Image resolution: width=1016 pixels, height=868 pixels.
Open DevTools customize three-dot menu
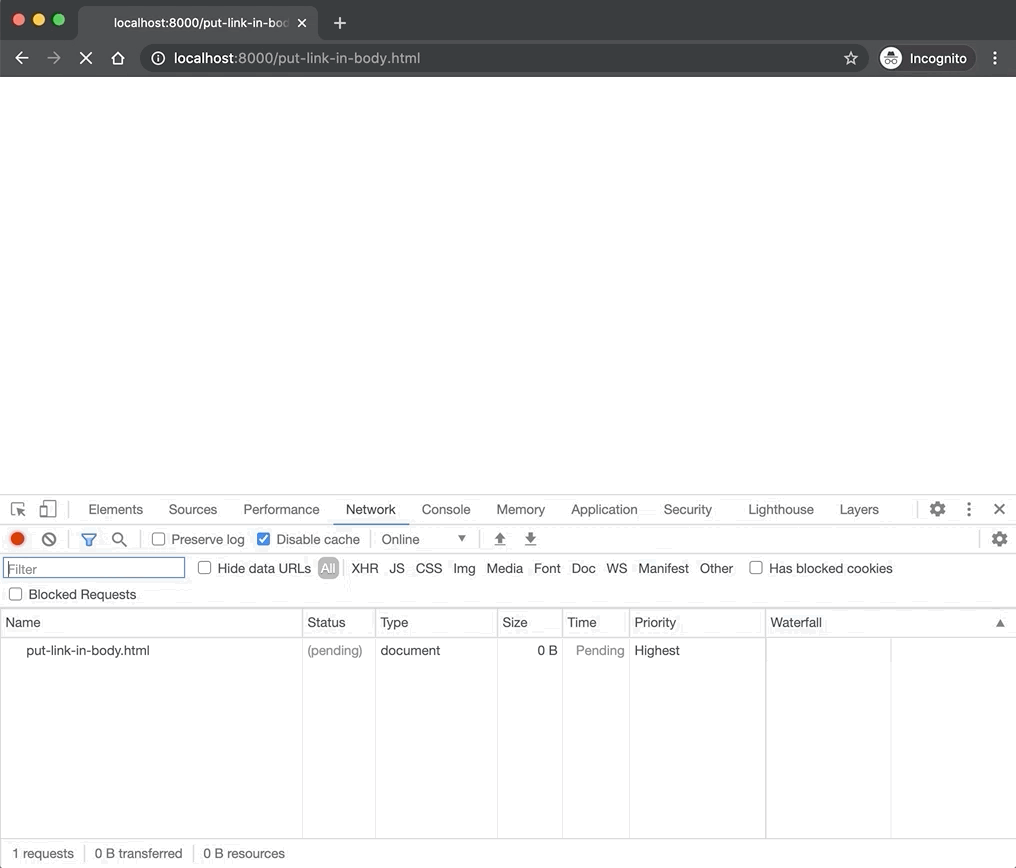tap(969, 509)
